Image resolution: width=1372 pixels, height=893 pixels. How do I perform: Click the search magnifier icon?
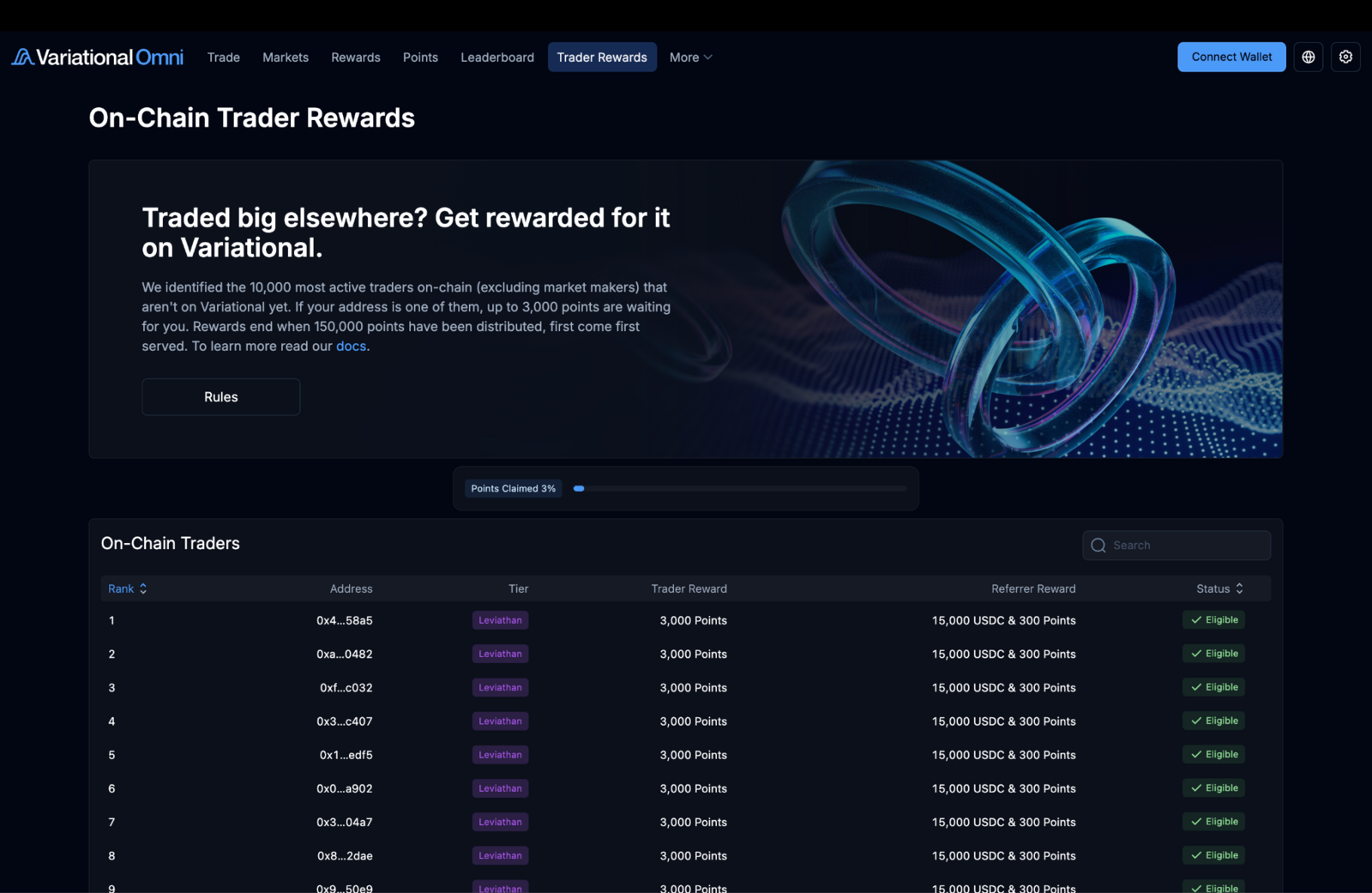tap(1098, 546)
